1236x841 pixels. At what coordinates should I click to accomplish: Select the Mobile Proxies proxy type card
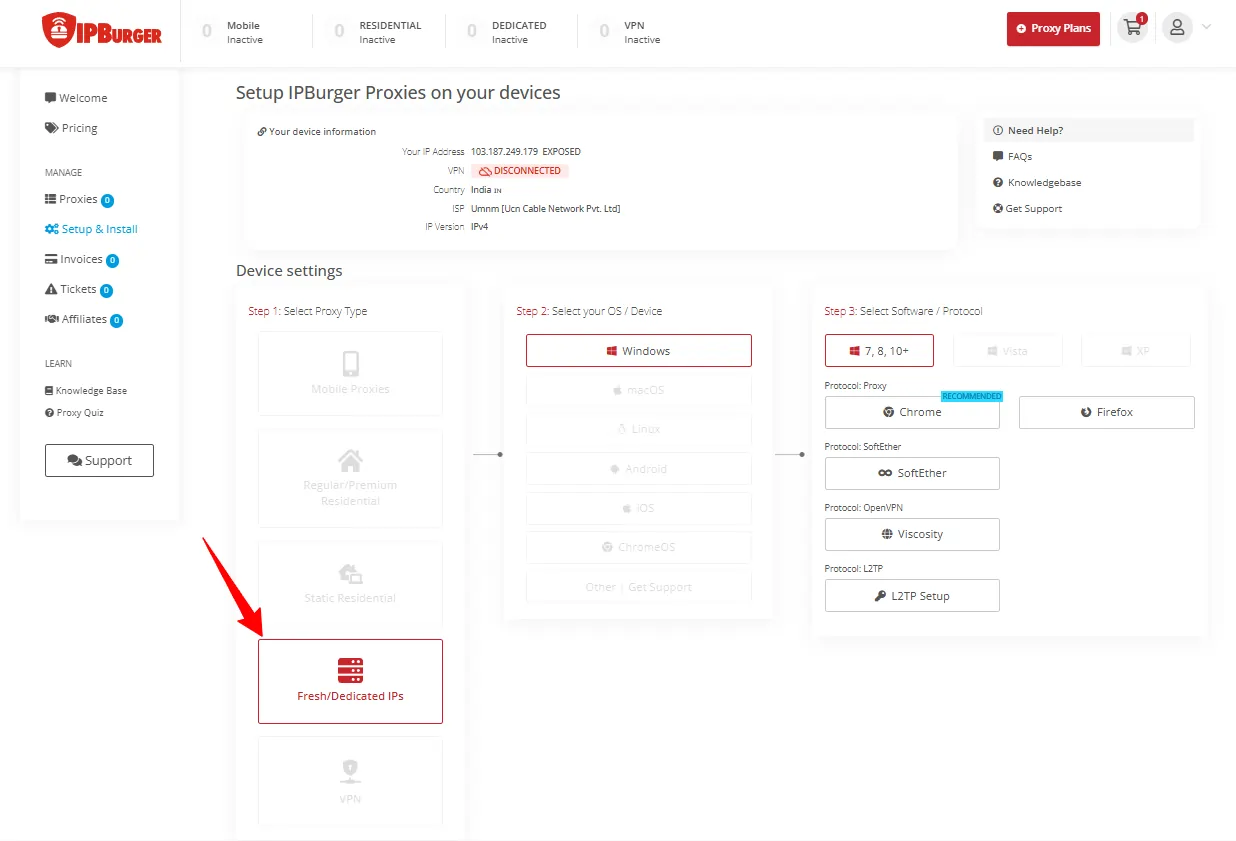[350, 373]
